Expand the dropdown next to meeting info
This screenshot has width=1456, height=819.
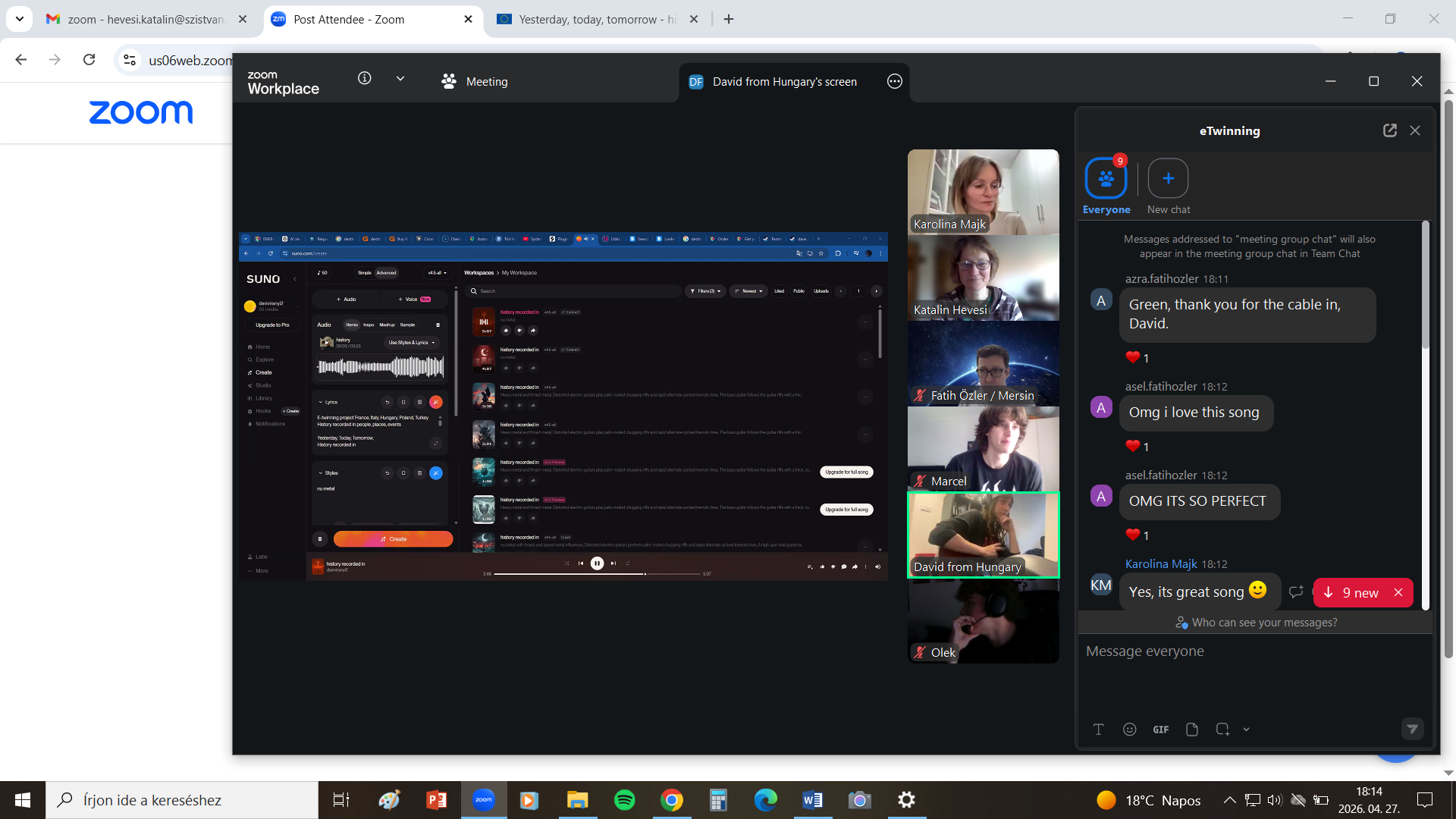400,79
